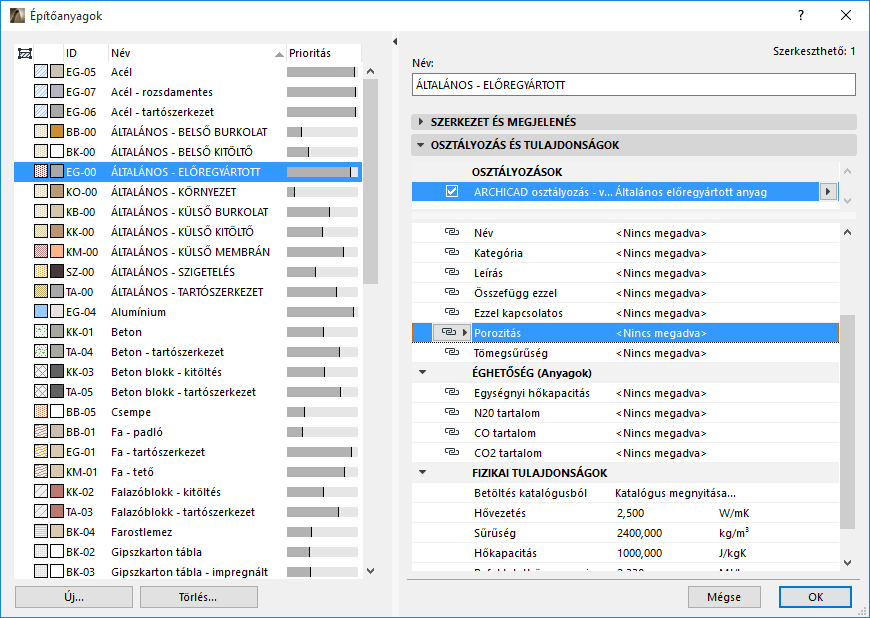Click the link icon beside Összefügg ezzel
Viewport: 870px width, 618px height.
[x=452, y=292]
